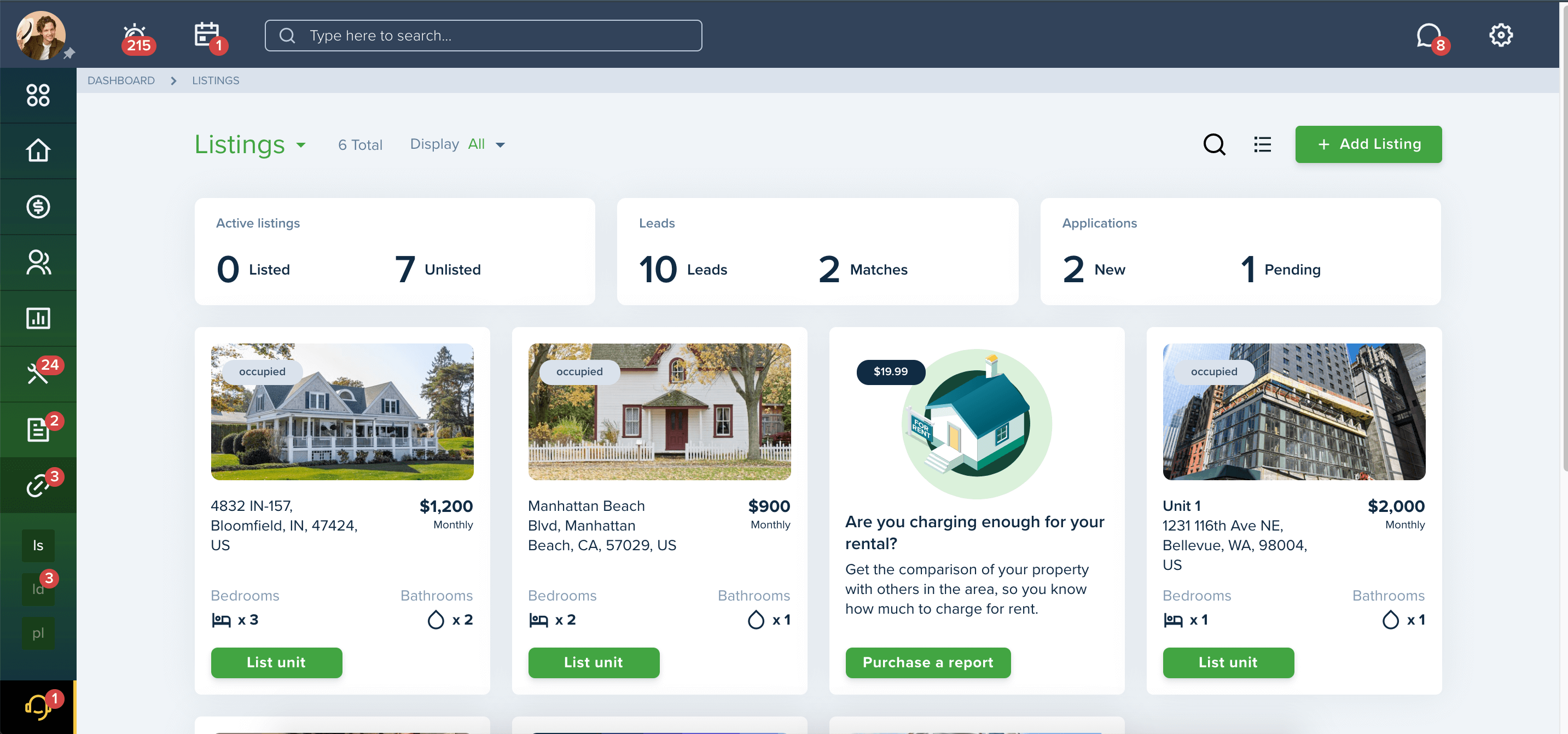This screenshot has height=734, width=1568.
Task: Click the '$1,200' monthly rent
Action: click(x=445, y=506)
